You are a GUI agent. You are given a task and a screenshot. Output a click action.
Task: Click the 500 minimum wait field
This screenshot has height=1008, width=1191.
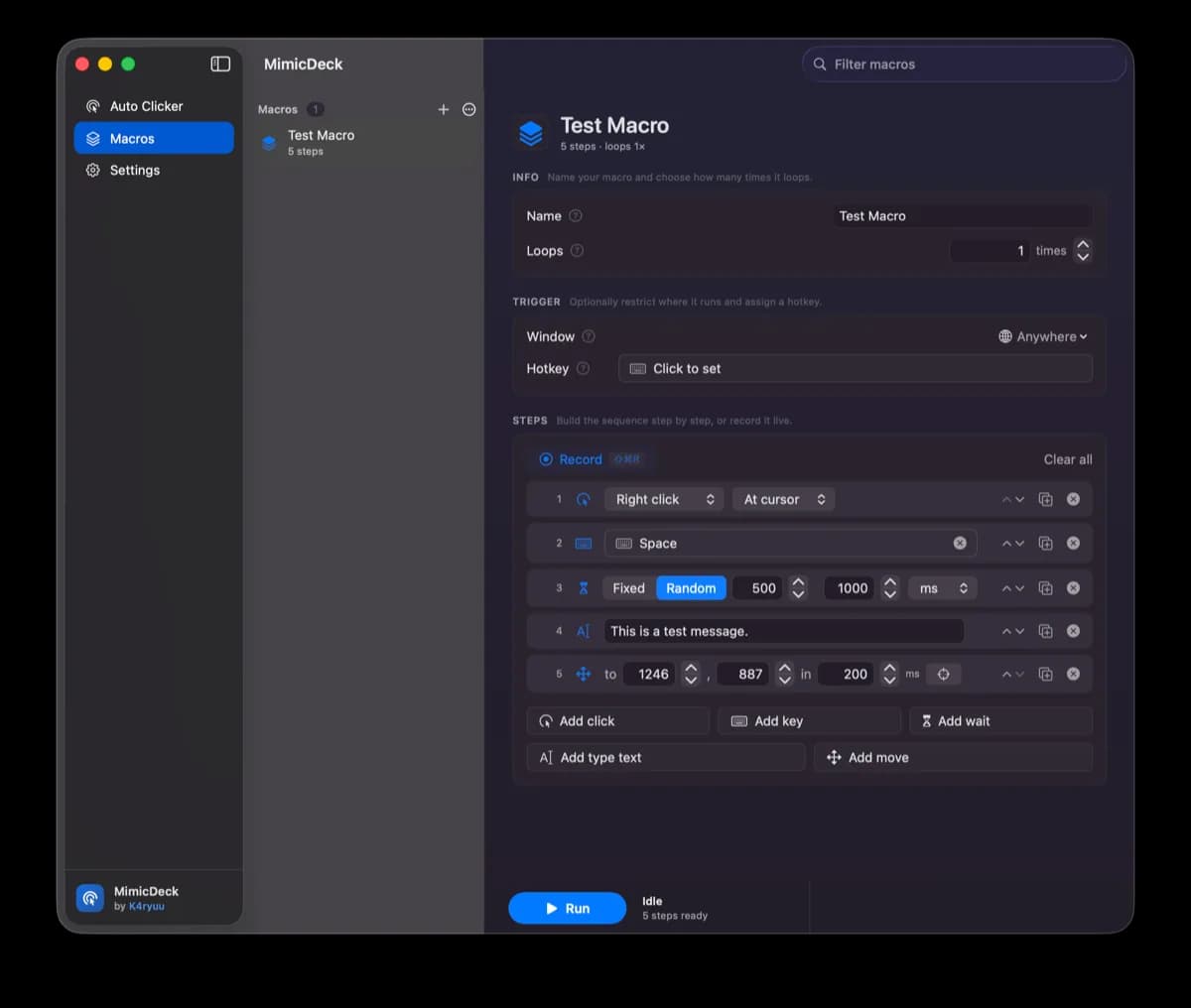(x=758, y=587)
